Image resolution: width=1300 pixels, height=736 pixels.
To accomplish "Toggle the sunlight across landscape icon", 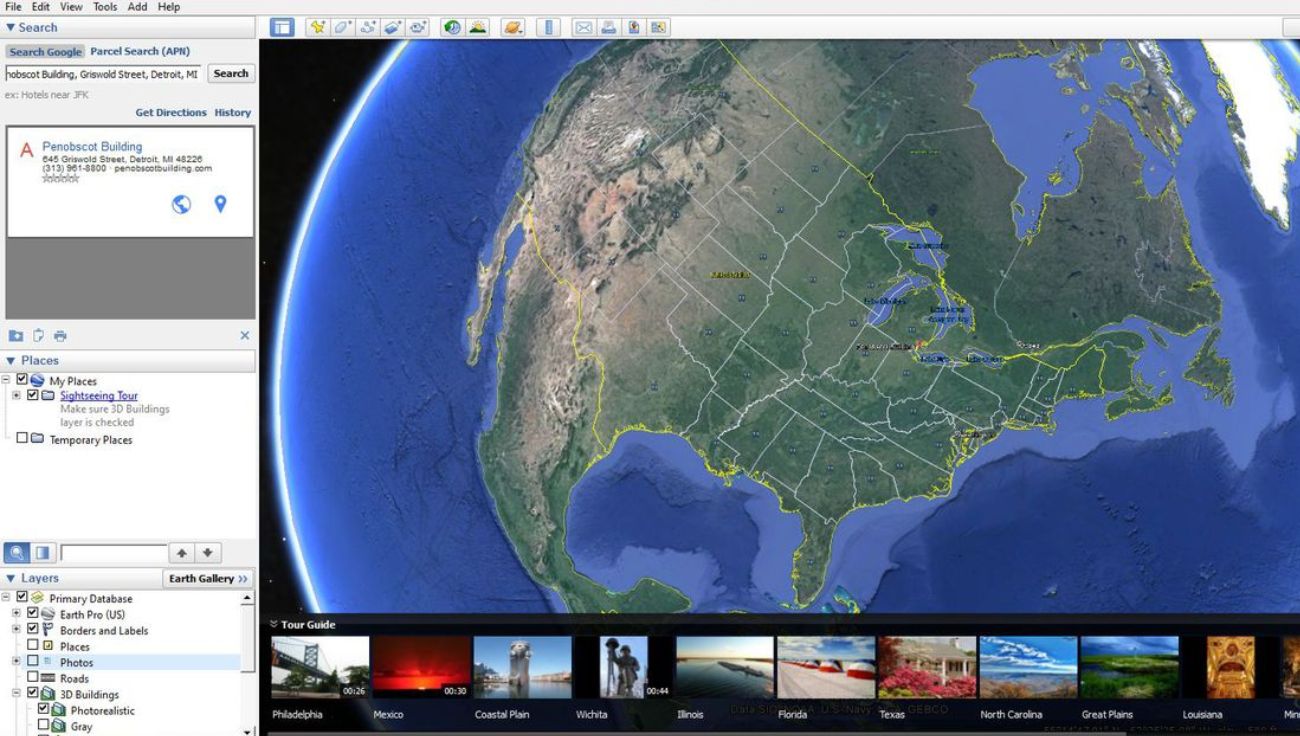I will 478,27.
